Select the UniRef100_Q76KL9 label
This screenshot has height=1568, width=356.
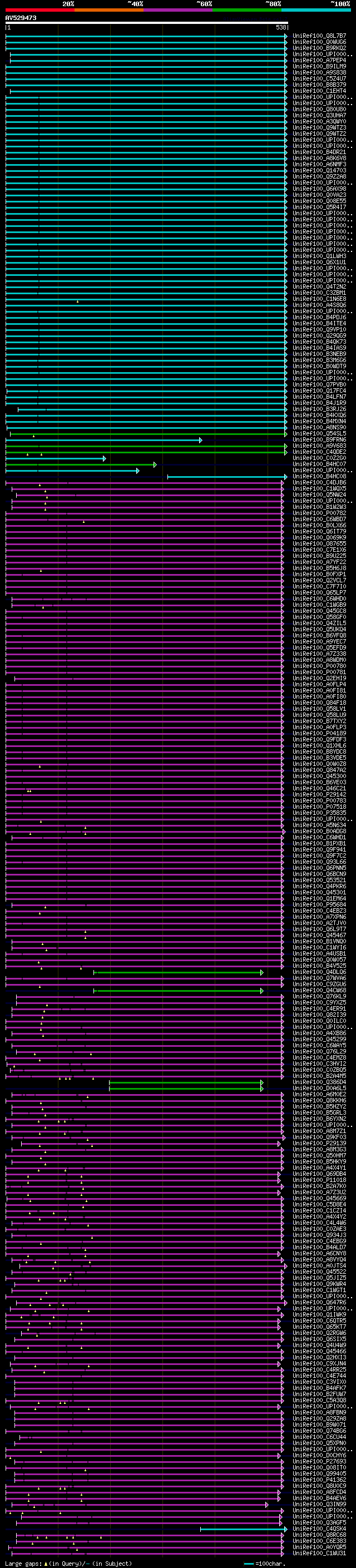click(x=319, y=997)
